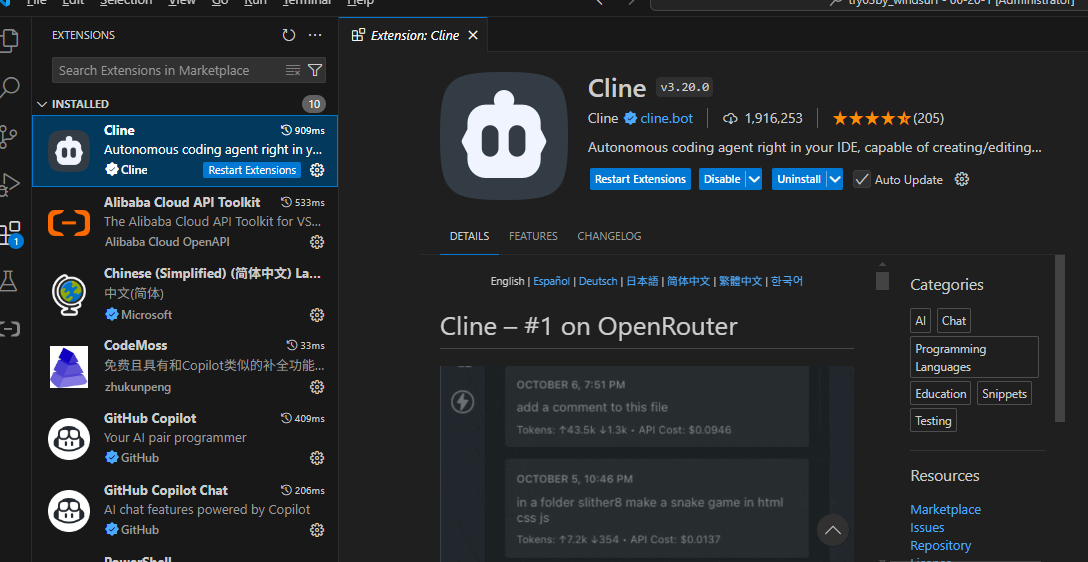Refresh the extensions list
This screenshot has height=562, width=1088.
pos(289,35)
